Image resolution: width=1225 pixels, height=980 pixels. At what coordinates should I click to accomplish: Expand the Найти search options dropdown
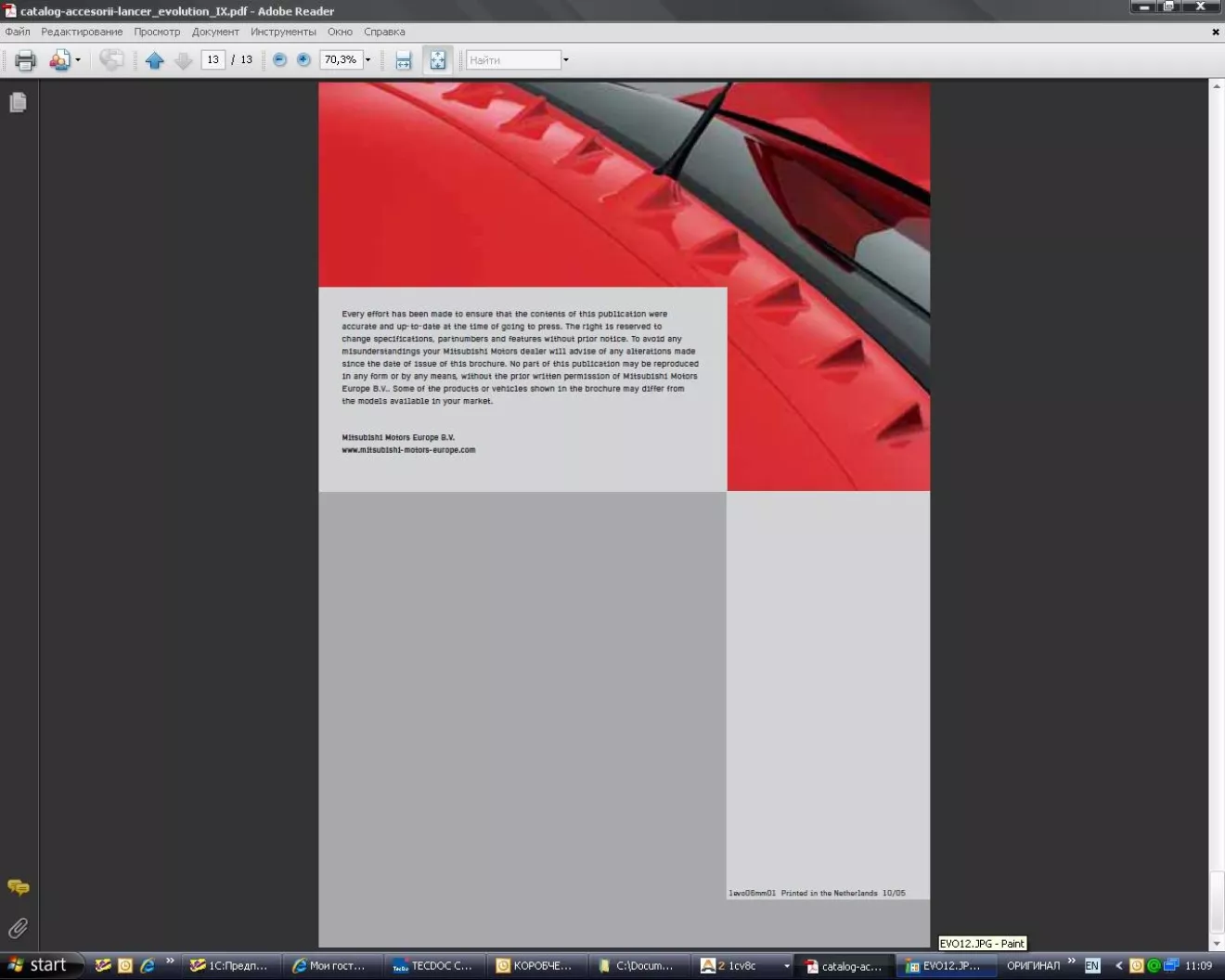click(566, 60)
